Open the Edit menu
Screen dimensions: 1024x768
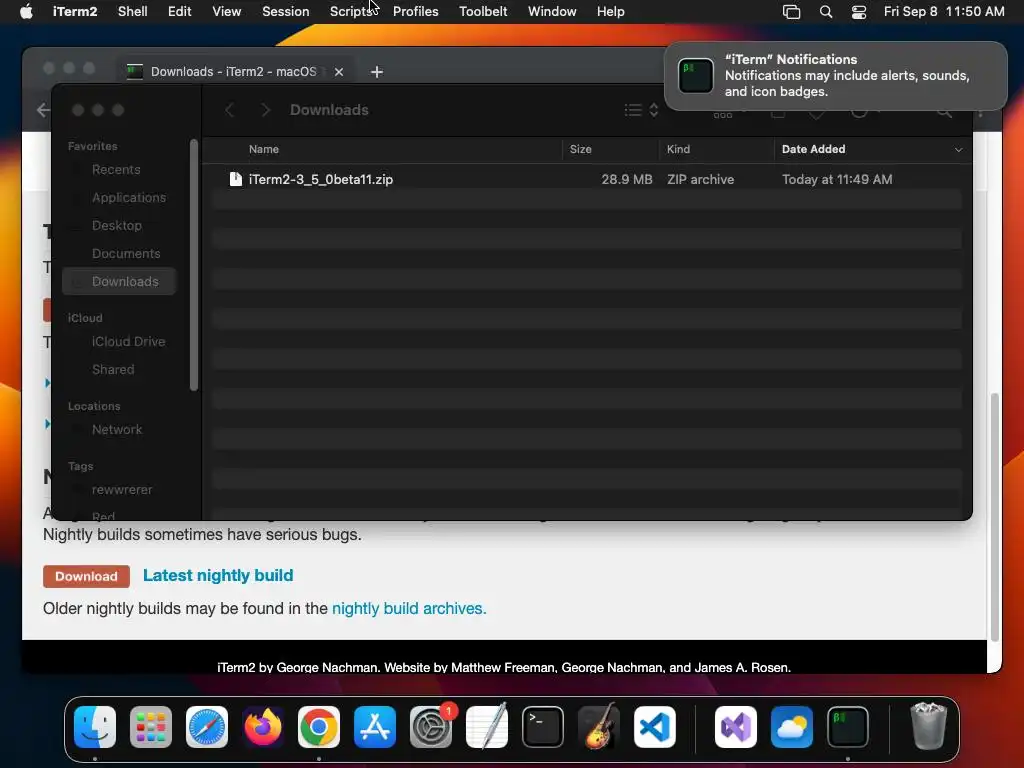tap(180, 12)
